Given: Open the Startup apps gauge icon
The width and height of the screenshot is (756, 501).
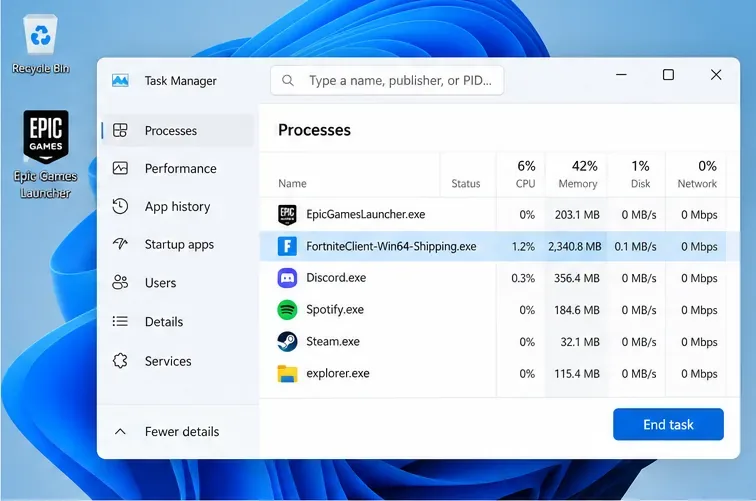Looking at the screenshot, I should 120,244.
